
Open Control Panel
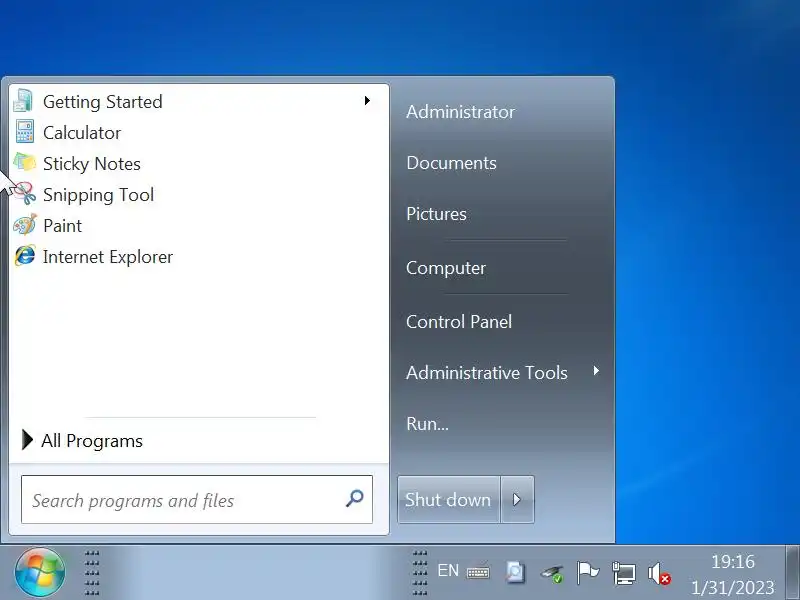click(459, 321)
